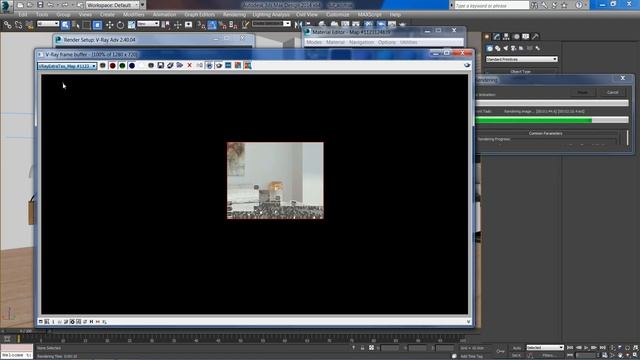
Task: Toggle monochrome mode in frame buffer
Action: (x=151, y=66)
